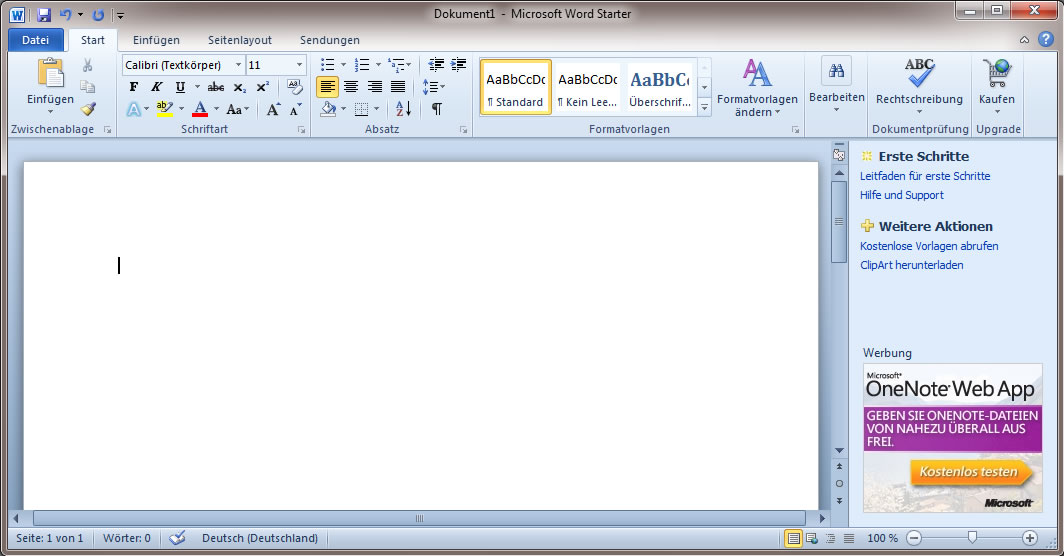Switch to the Einfügen tab
This screenshot has height=556, width=1064.
(x=156, y=40)
